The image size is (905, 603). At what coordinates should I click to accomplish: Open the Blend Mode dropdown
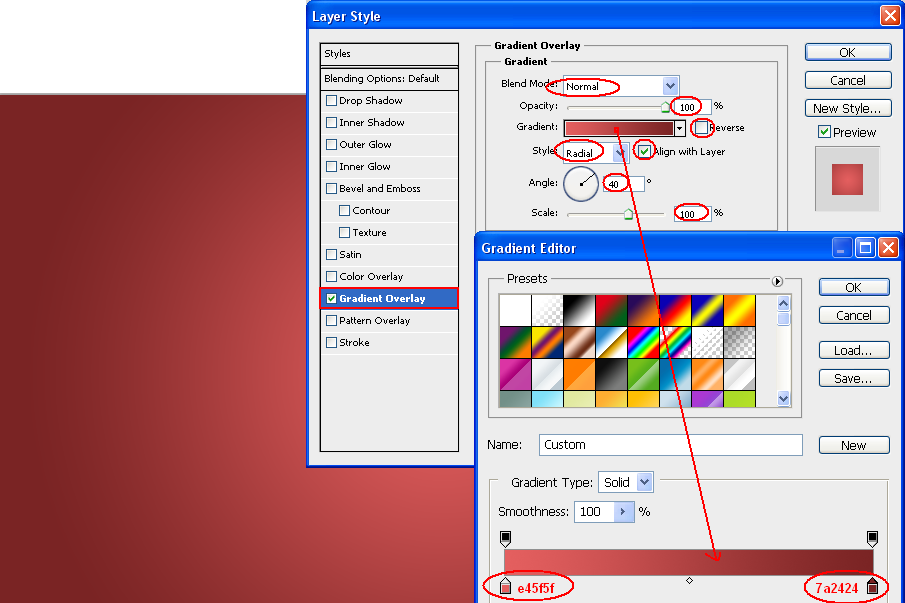pos(670,86)
